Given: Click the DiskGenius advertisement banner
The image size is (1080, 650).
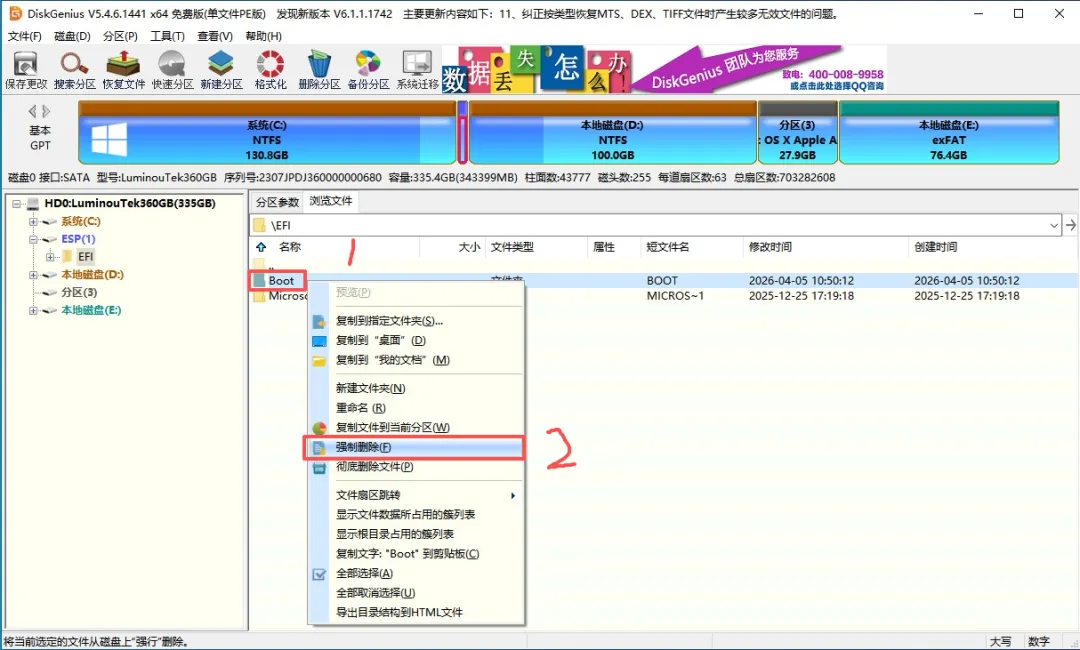Looking at the screenshot, I should (664, 70).
